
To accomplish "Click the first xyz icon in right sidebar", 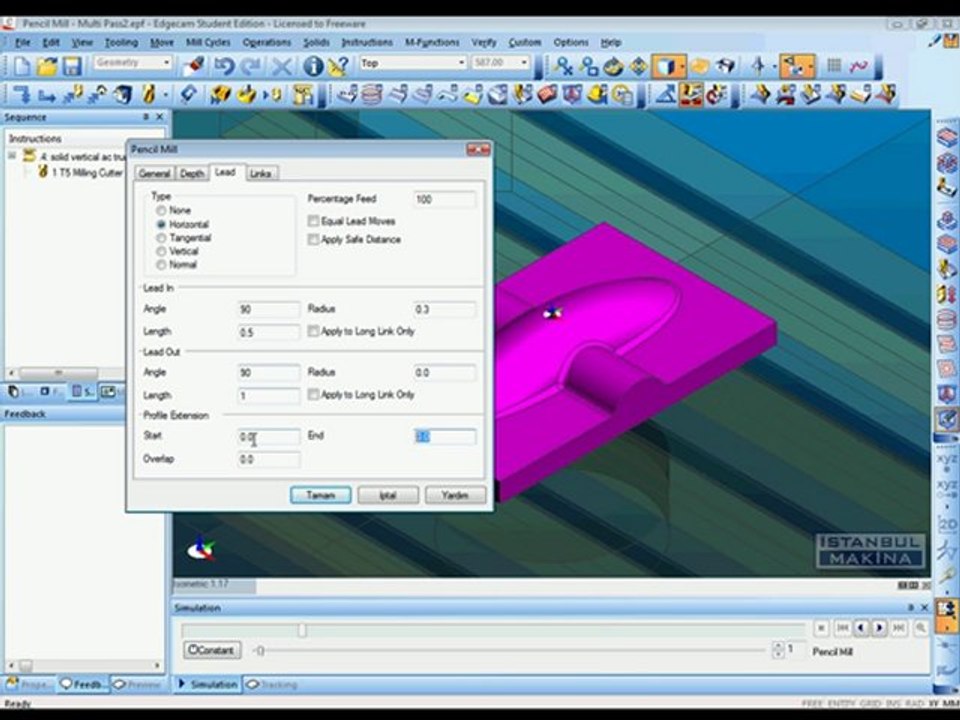I will coord(947,460).
